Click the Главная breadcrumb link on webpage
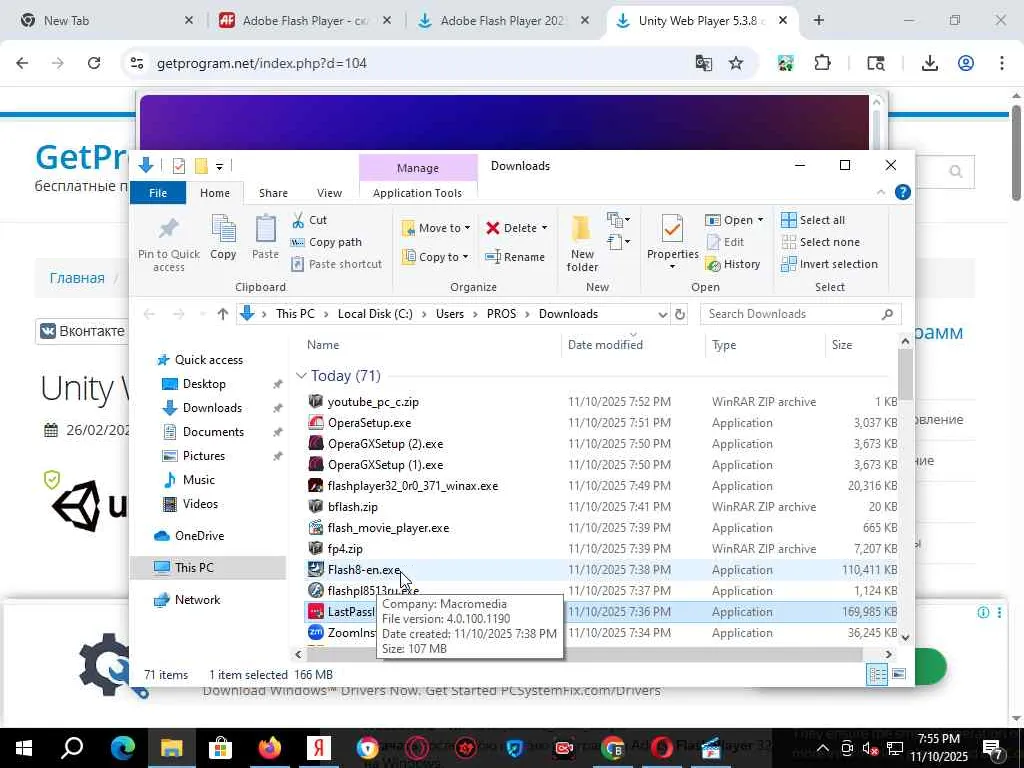The image size is (1024, 768). click(x=77, y=278)
